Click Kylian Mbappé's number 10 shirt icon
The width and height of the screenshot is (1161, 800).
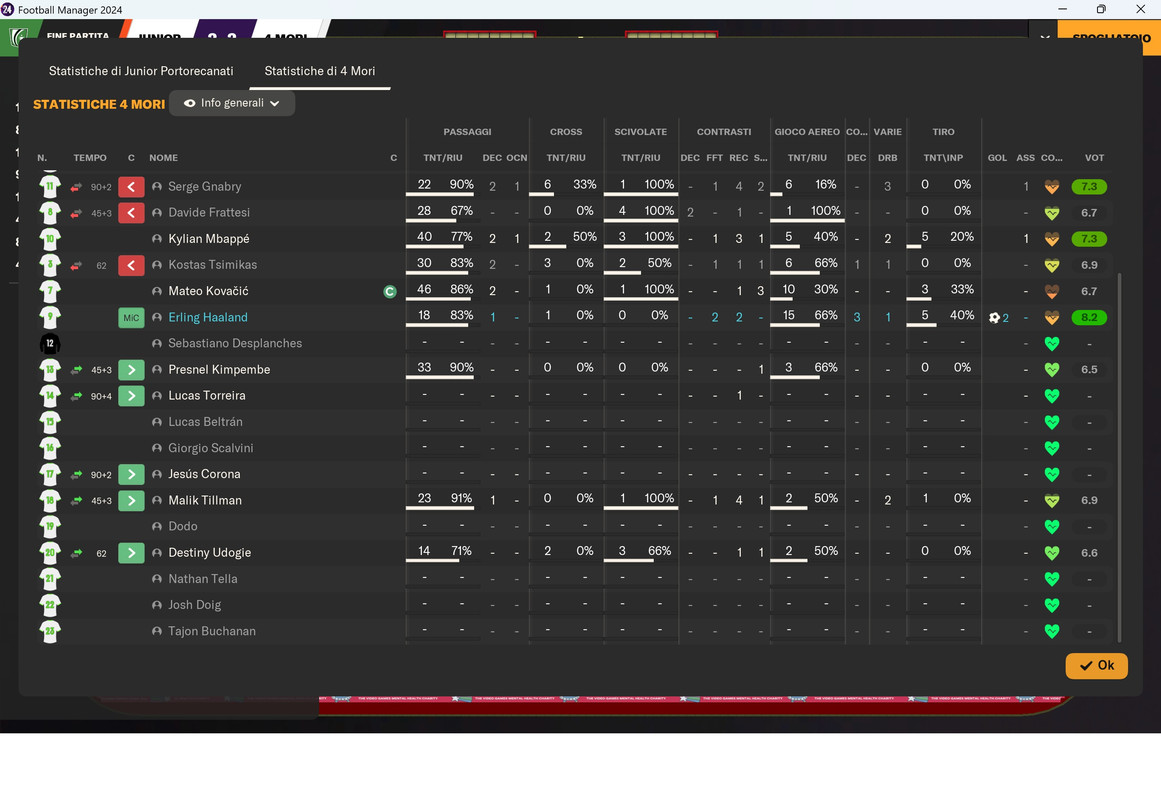(x=50, y=239)
